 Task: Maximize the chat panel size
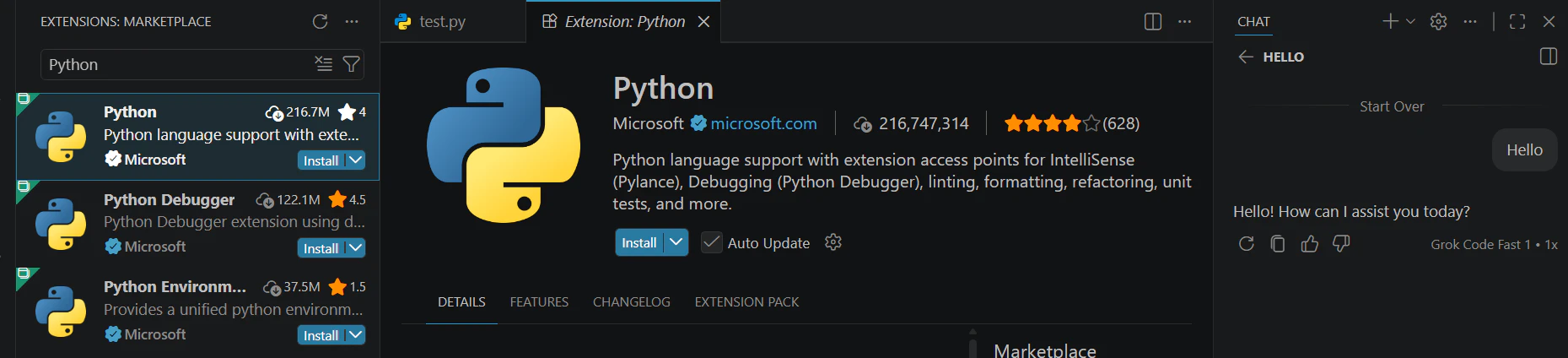click(x=1517, y=21)
